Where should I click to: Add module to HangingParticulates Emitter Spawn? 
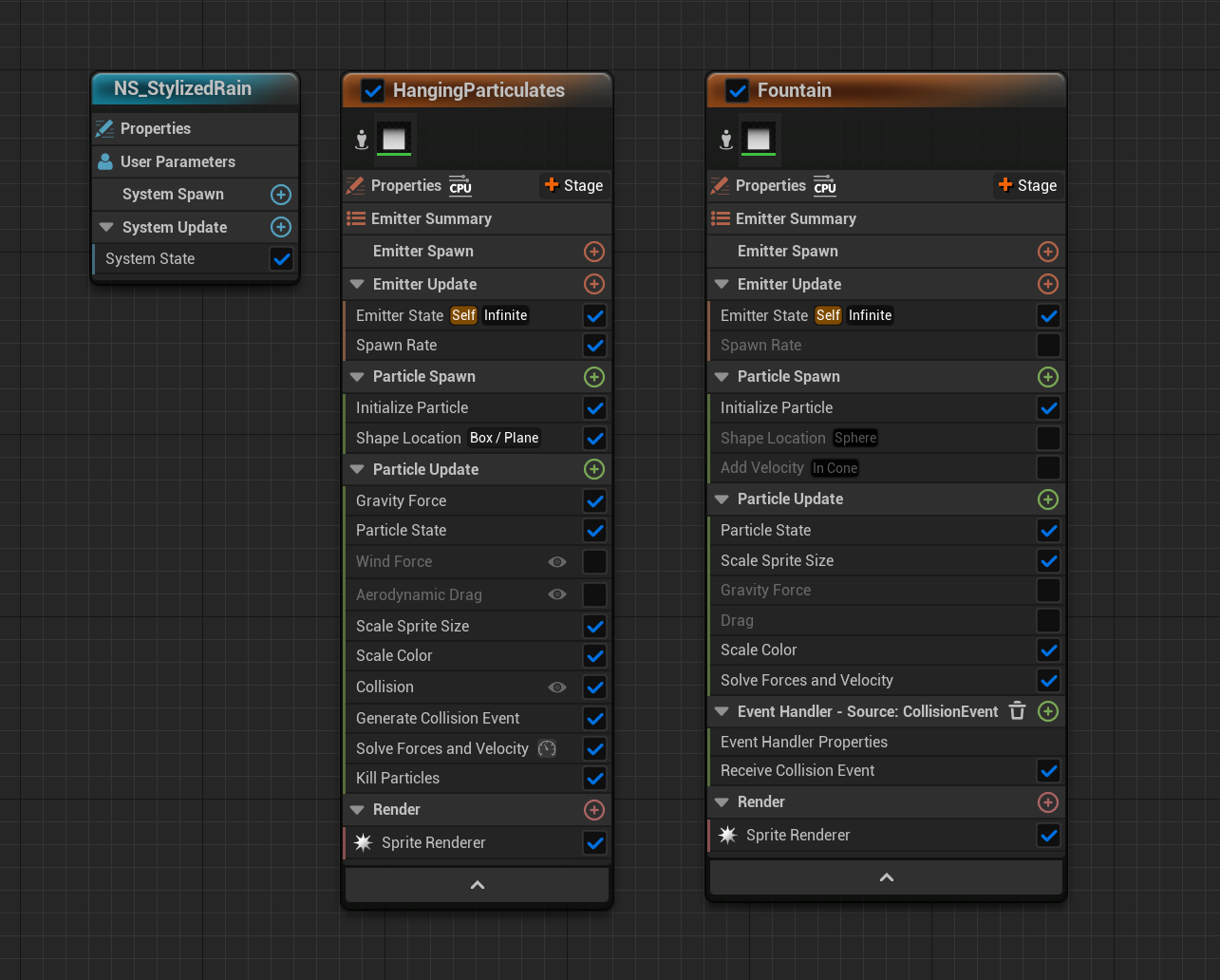coord(594,252)
